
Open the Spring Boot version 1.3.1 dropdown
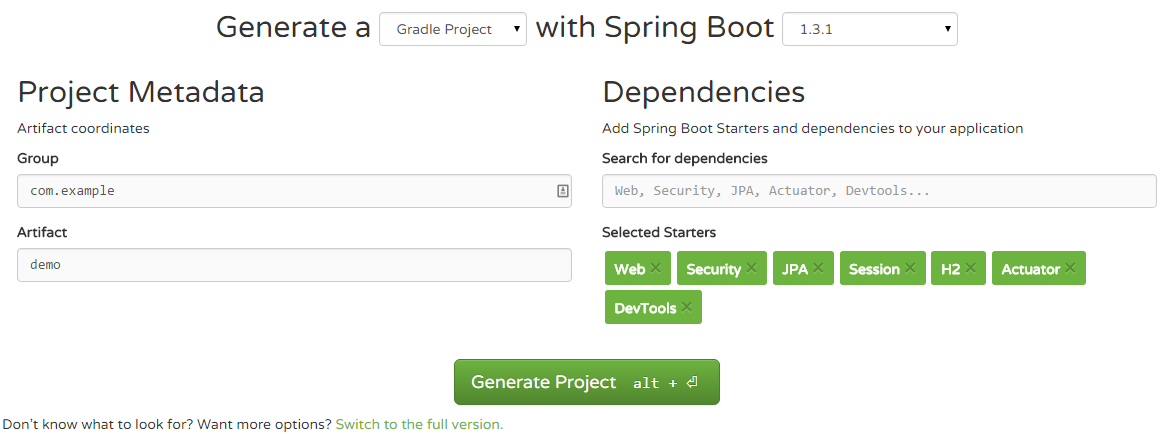[x=869, y=29]
